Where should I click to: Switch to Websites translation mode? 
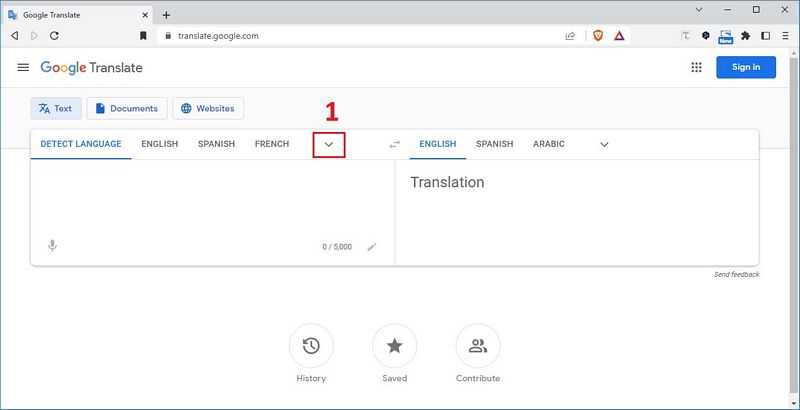[x=208, y=108]
